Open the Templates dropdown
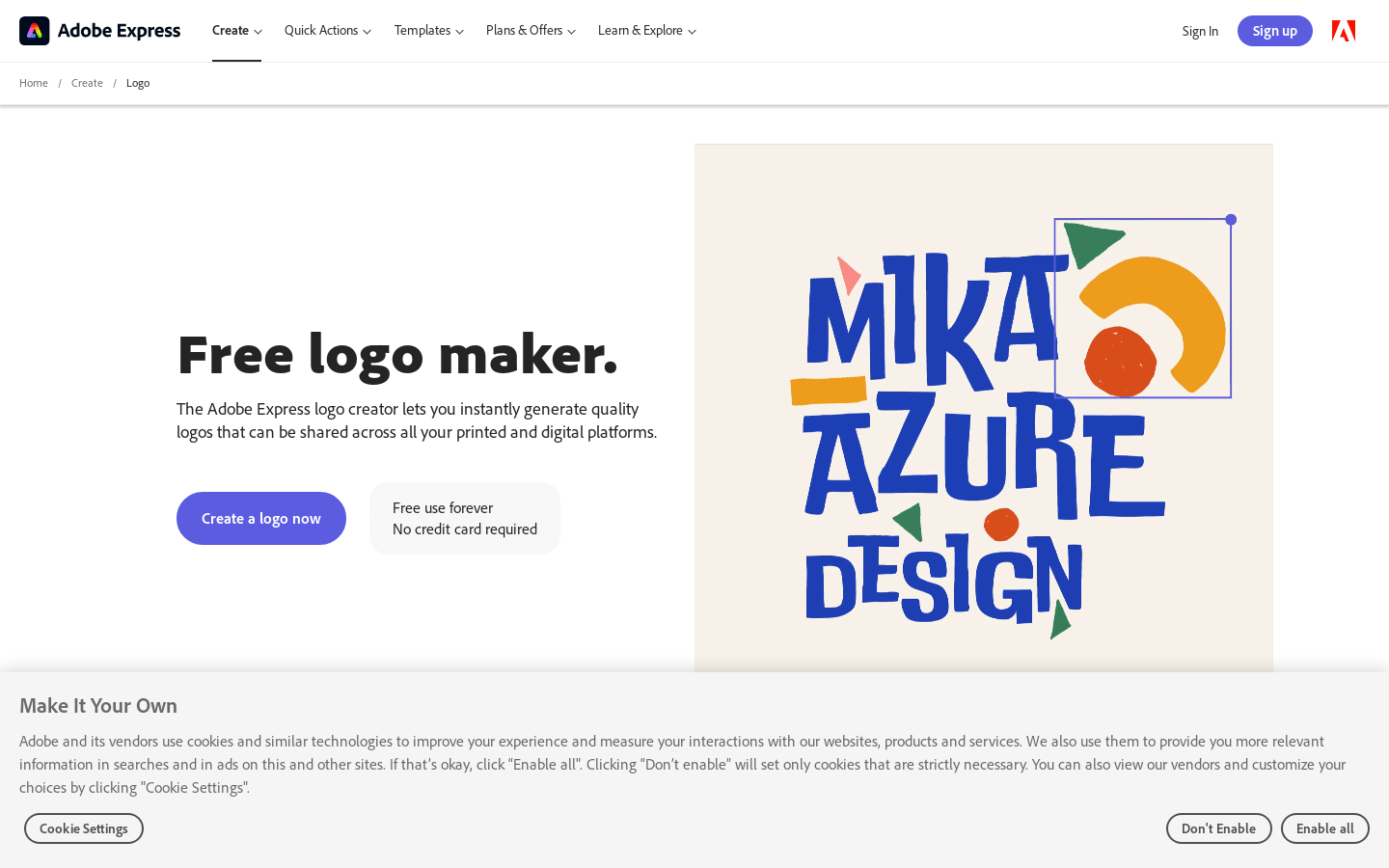Image resolution: width=1389 pixels, height=868 pixels. point(429,31)
